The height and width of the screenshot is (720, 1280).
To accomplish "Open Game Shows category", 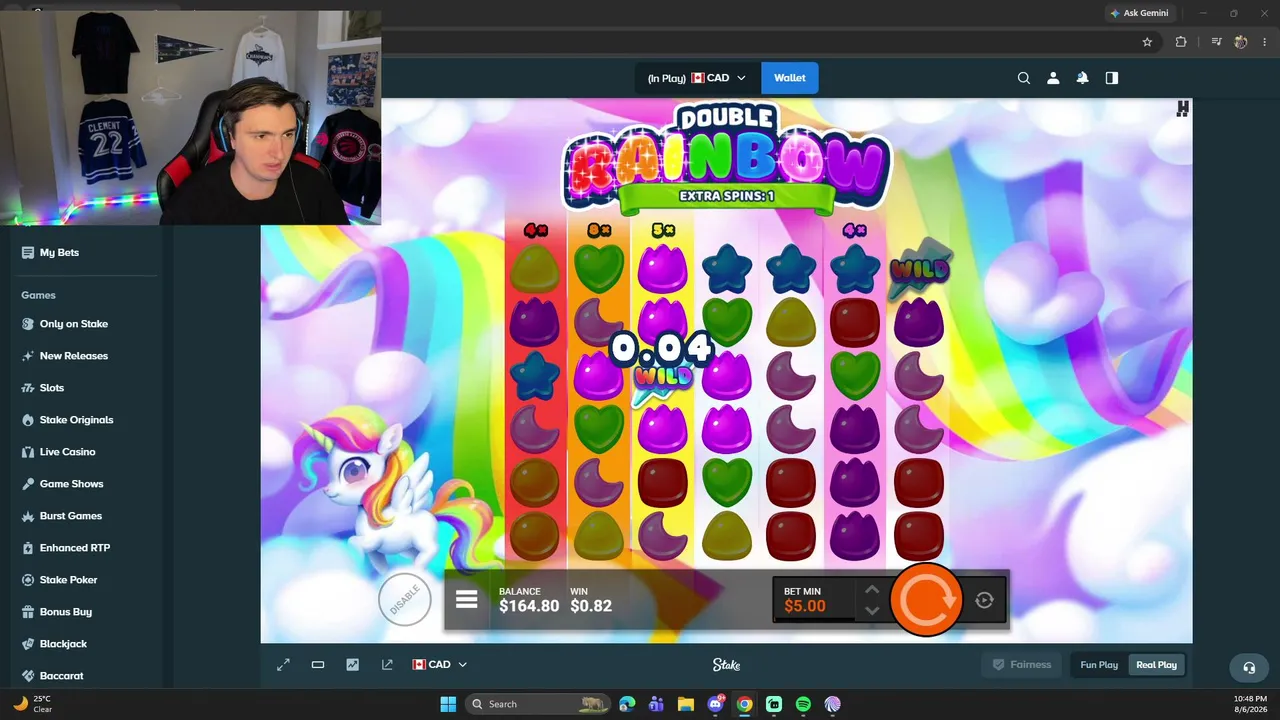I will (71, 484).
